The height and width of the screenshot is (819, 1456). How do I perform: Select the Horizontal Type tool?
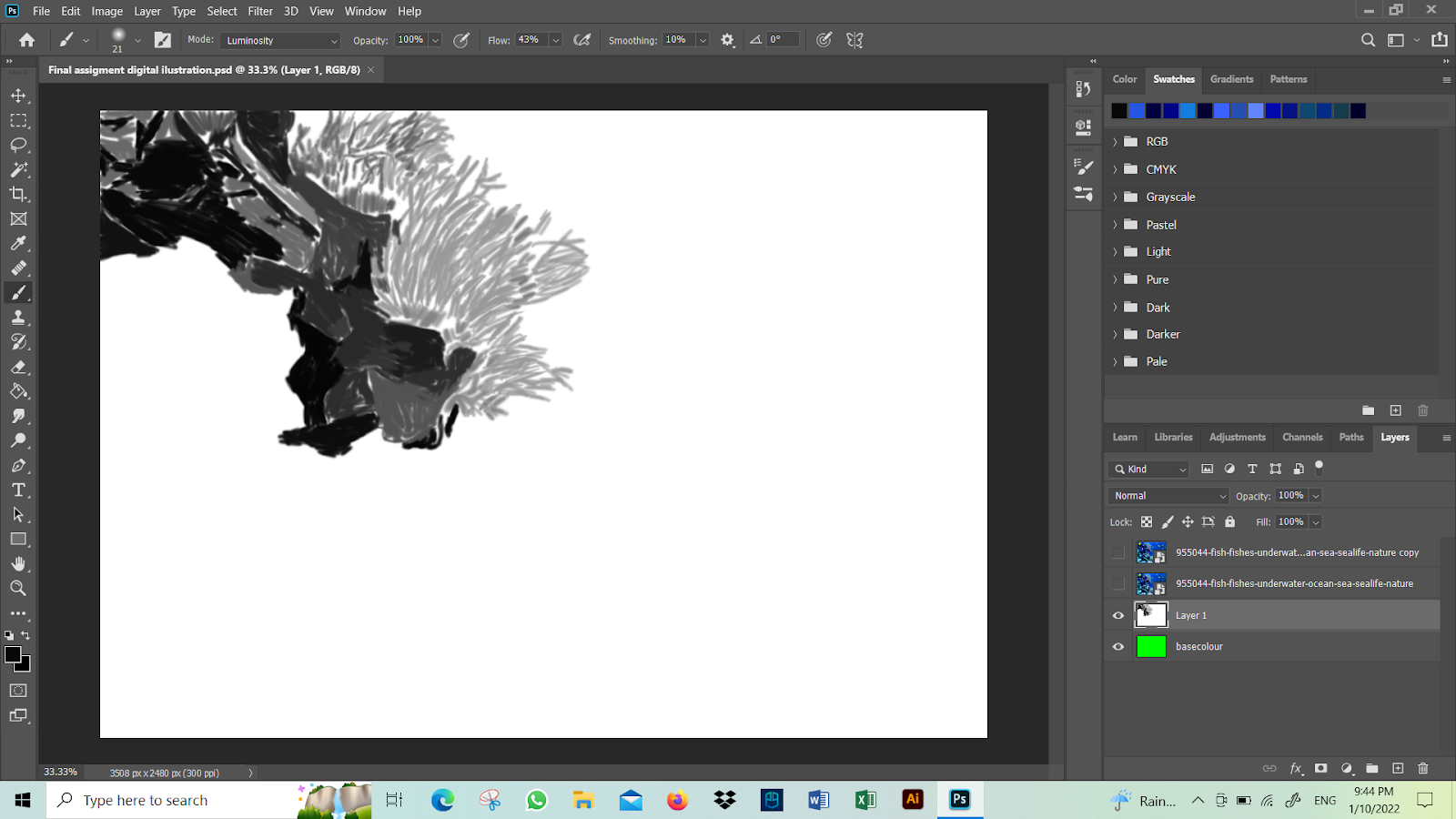[x=18, y=490]
